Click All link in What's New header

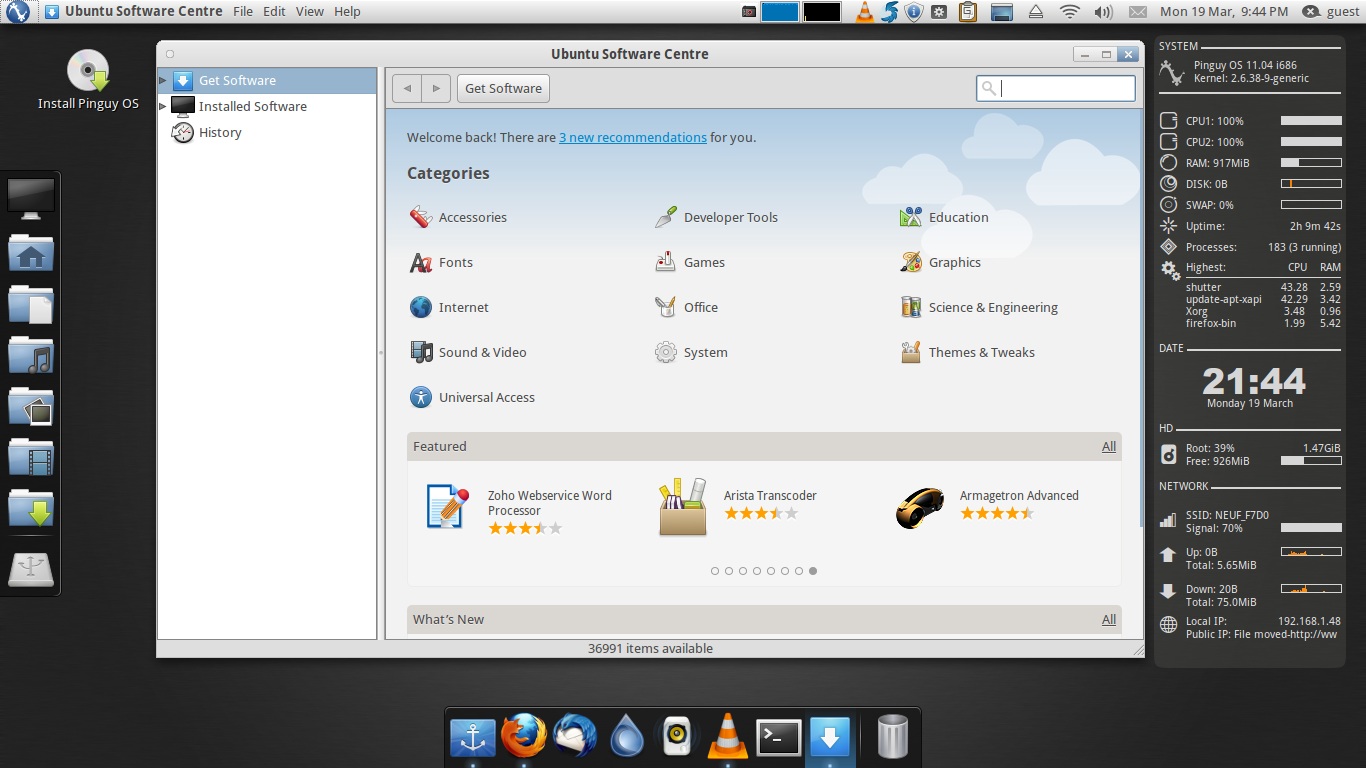pyautogui.click(x=1109, y=619)
